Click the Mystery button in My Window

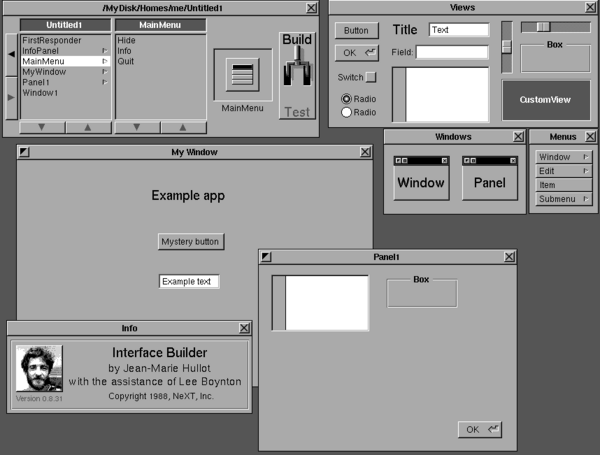point(191,242)
